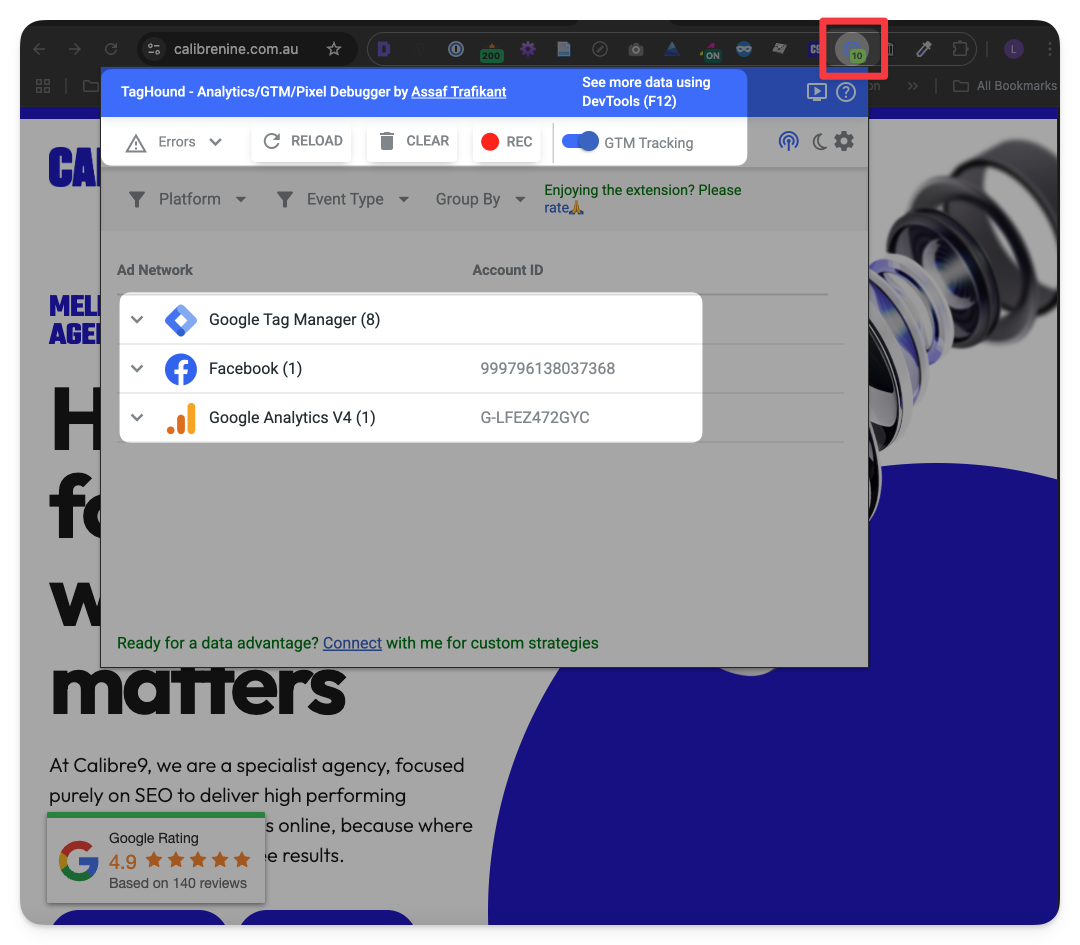Click the TagHound extension icon in toolbar
Image resolution: width=1080 pixels, height=945 pixels.
(852, 48)
